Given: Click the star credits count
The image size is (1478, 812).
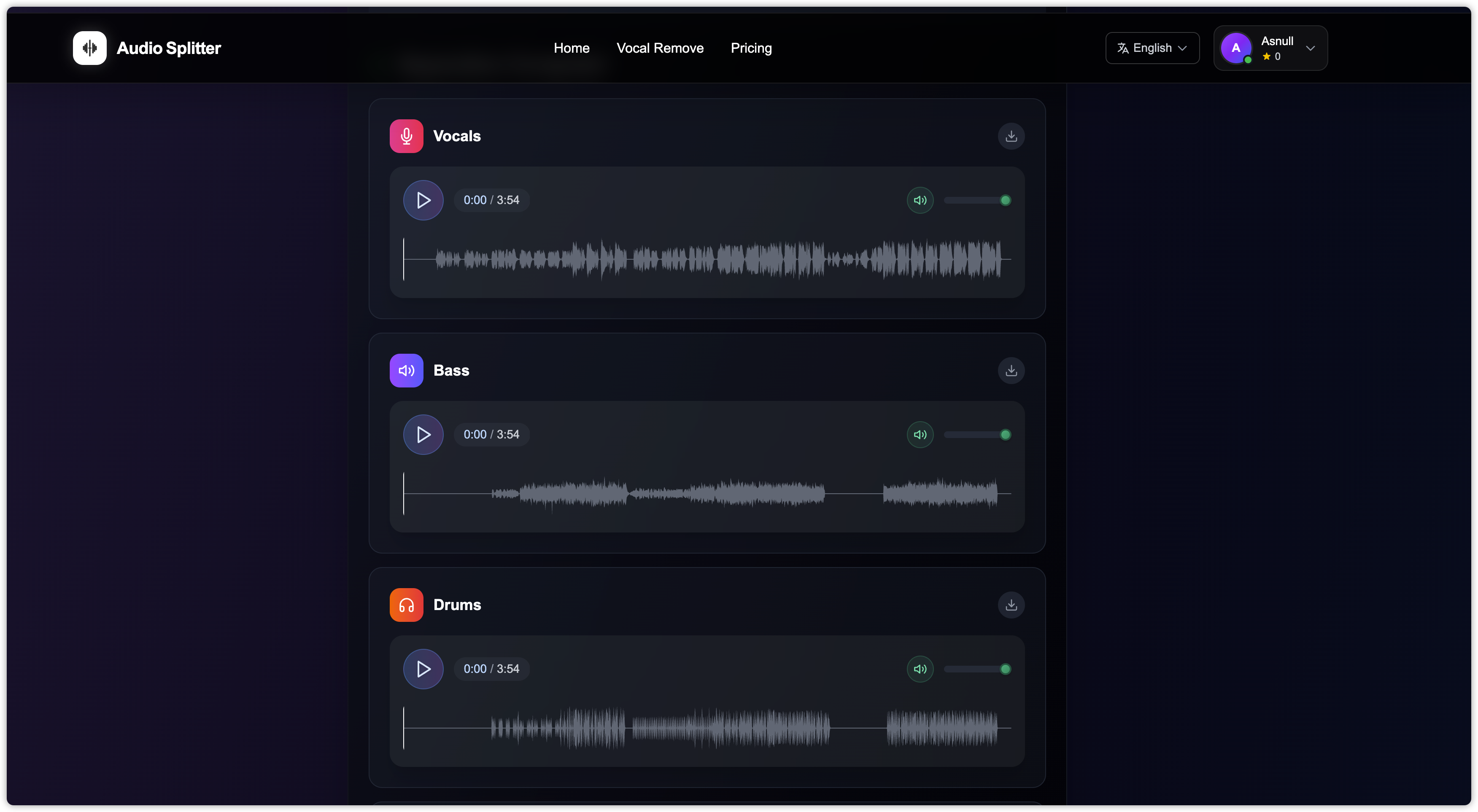Looking at the screenshot, I should 1271,56.
